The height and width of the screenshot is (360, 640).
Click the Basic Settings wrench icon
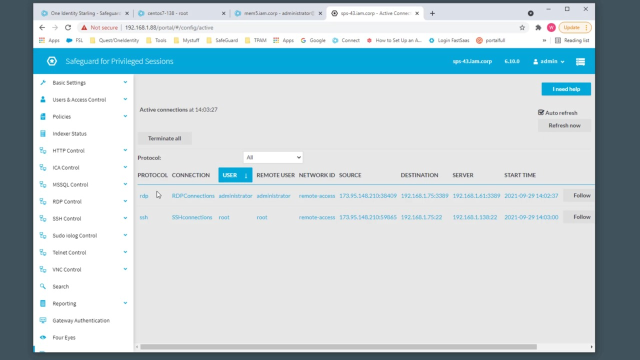pos(43,82)
